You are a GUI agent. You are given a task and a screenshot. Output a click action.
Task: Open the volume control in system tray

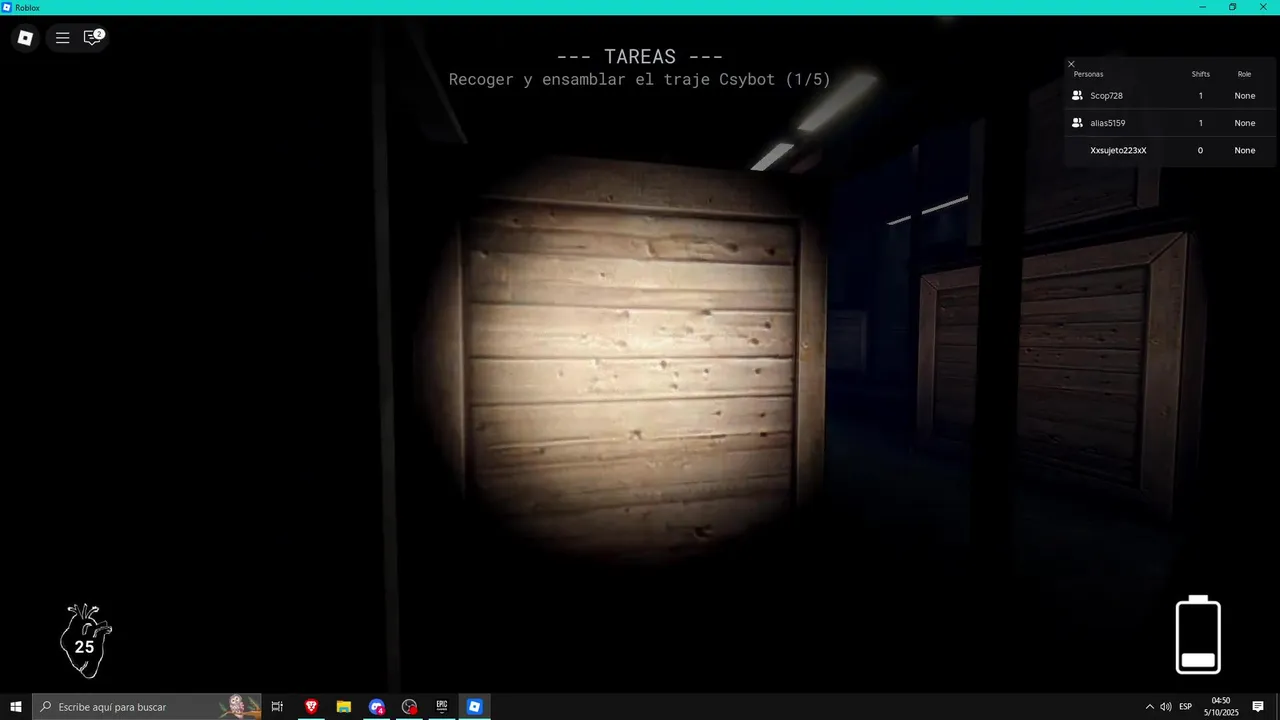(1165, 707)
